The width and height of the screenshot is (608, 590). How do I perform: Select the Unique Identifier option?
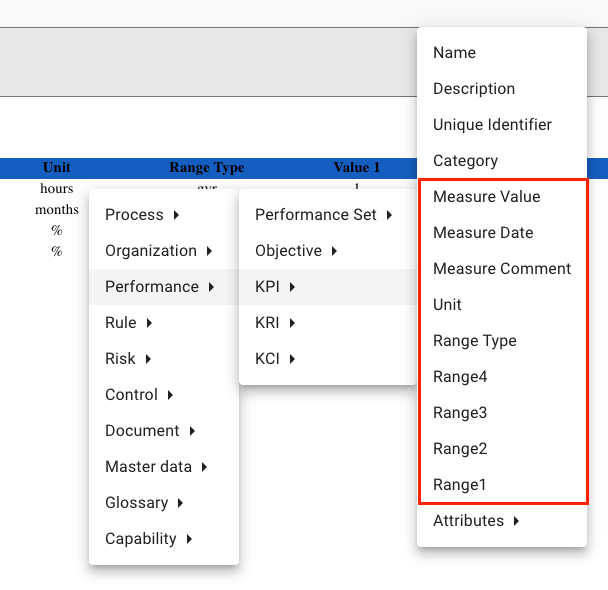(502, 125)
